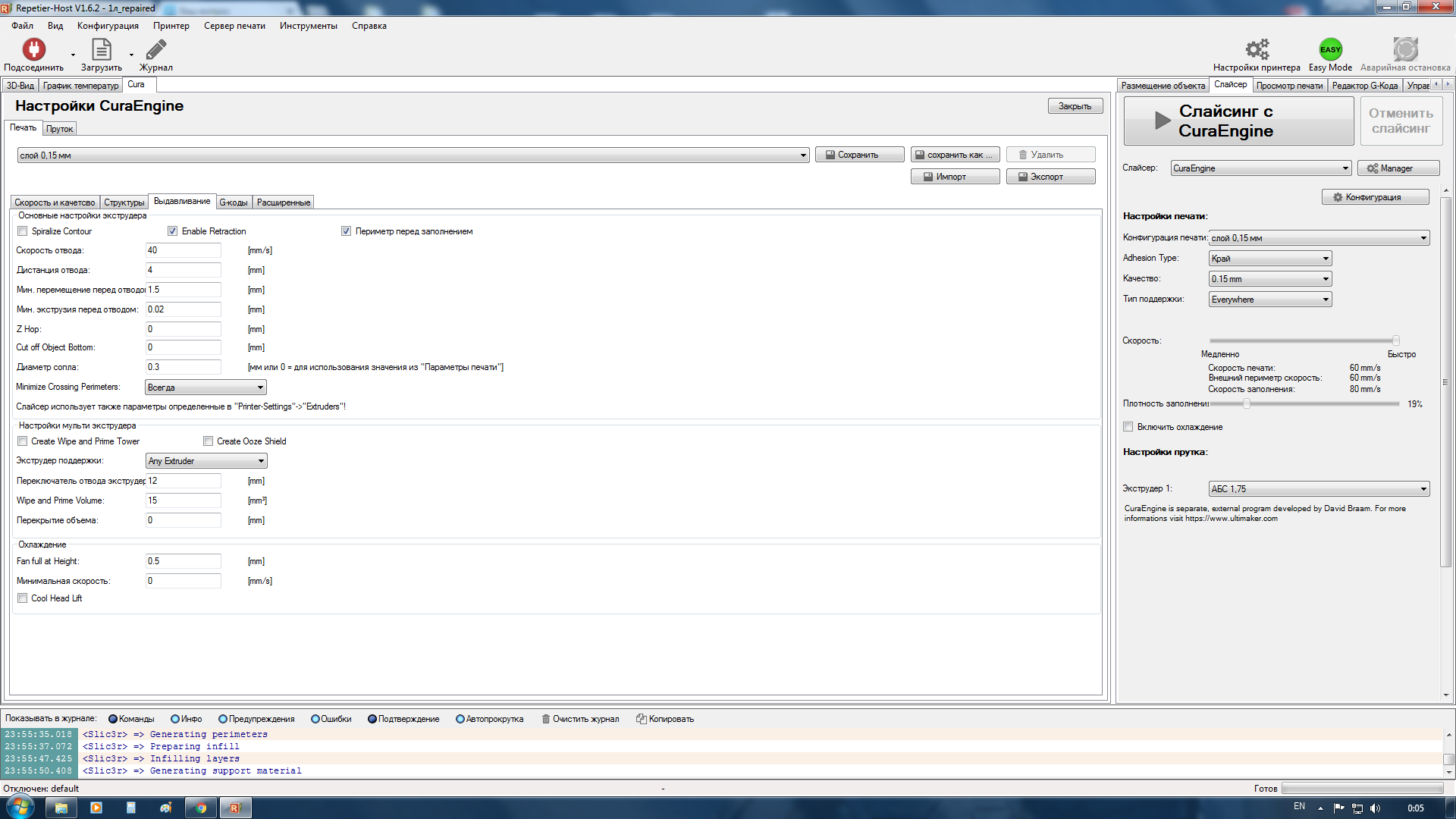
Task: Click the Connect plug icon
Action: (33, 50)
